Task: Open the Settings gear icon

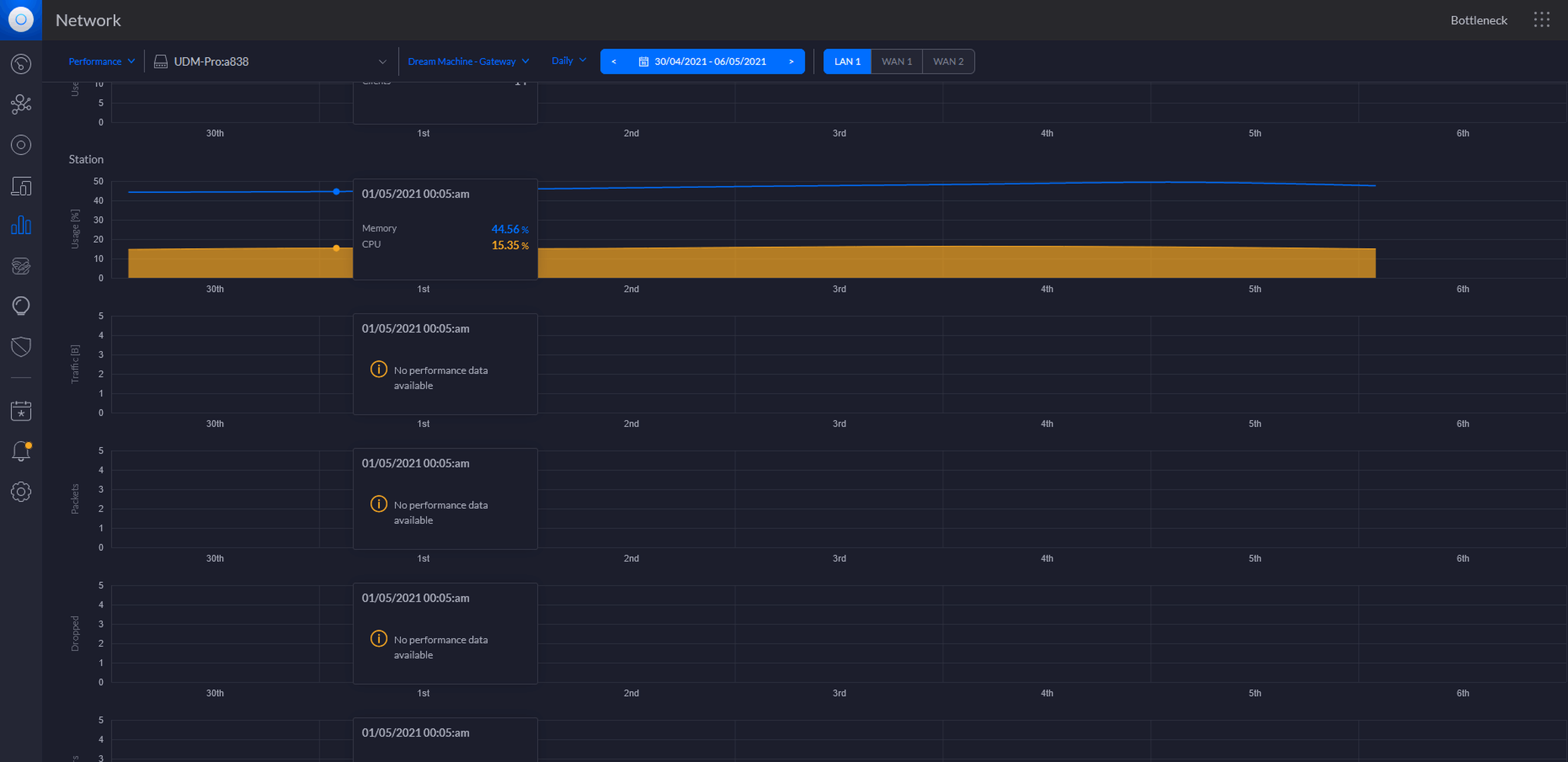Action: tap(21, 492)
